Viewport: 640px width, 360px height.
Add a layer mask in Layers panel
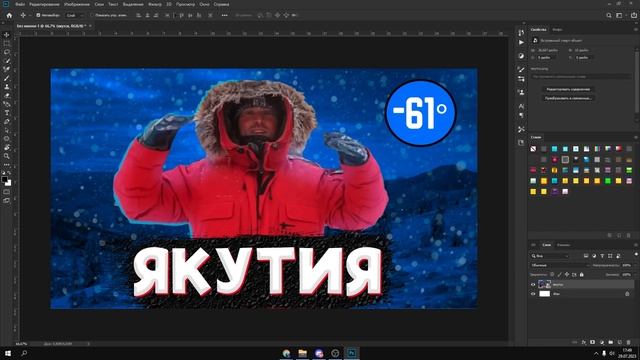coord(593,342)
